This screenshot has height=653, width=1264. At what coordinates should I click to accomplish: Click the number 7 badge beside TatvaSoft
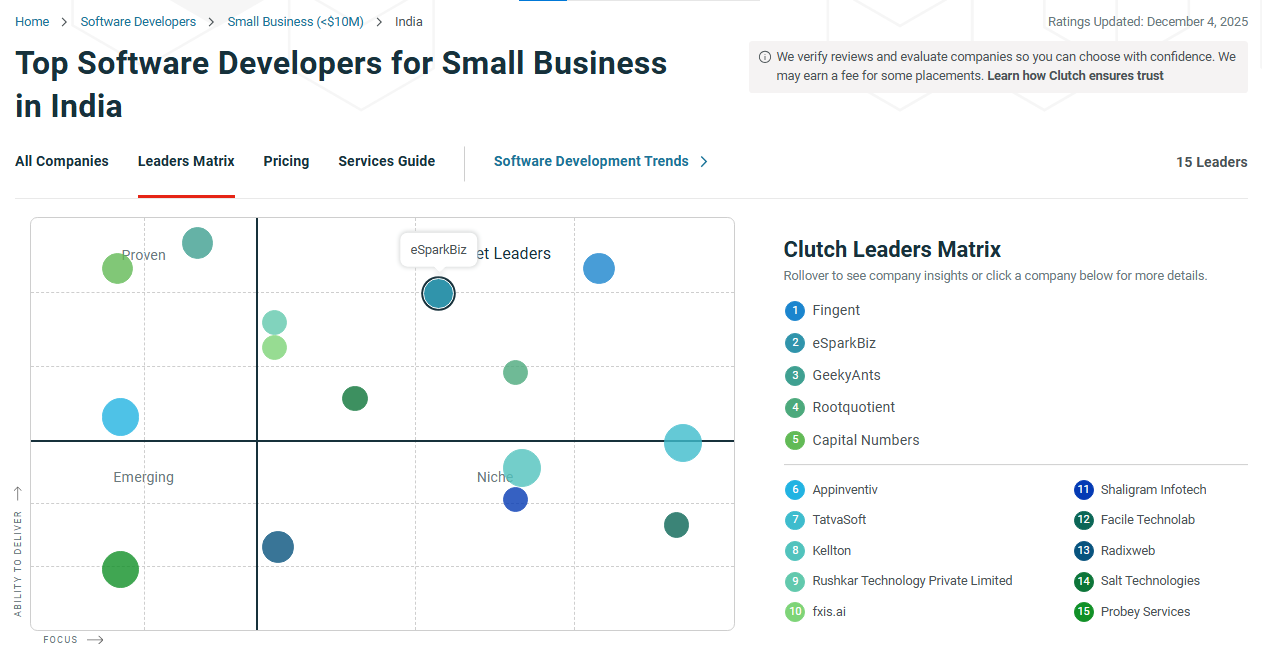[x=795, y=520]
